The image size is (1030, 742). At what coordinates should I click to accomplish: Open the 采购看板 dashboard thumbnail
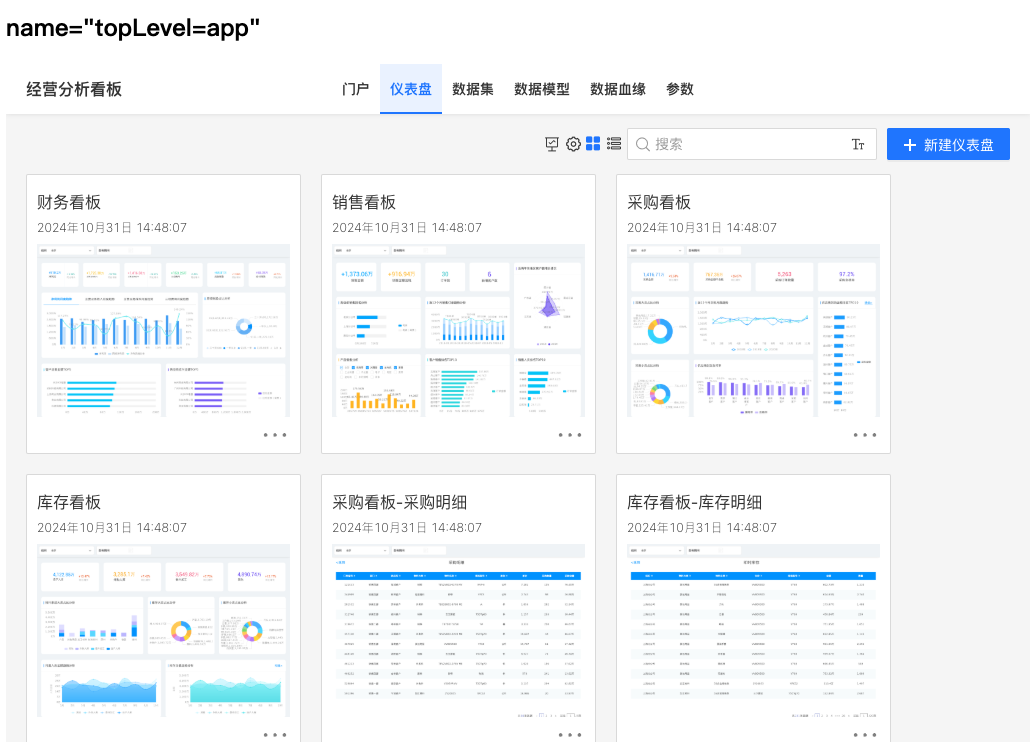click(753, 330)
